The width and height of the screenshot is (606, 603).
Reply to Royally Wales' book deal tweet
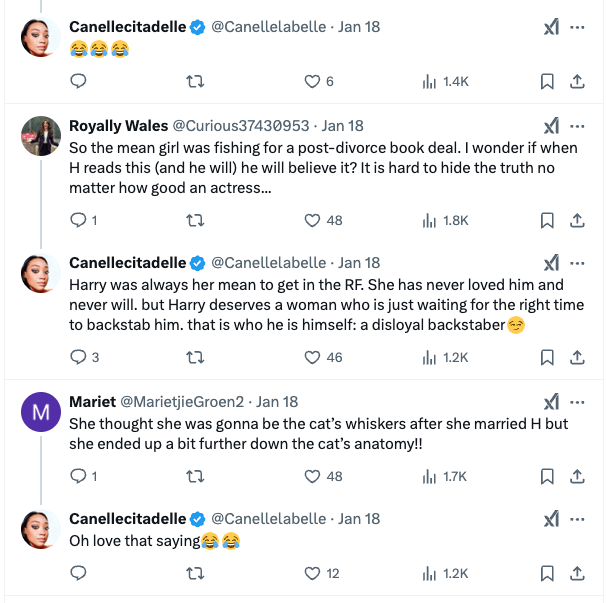click(x=80, y=220)
